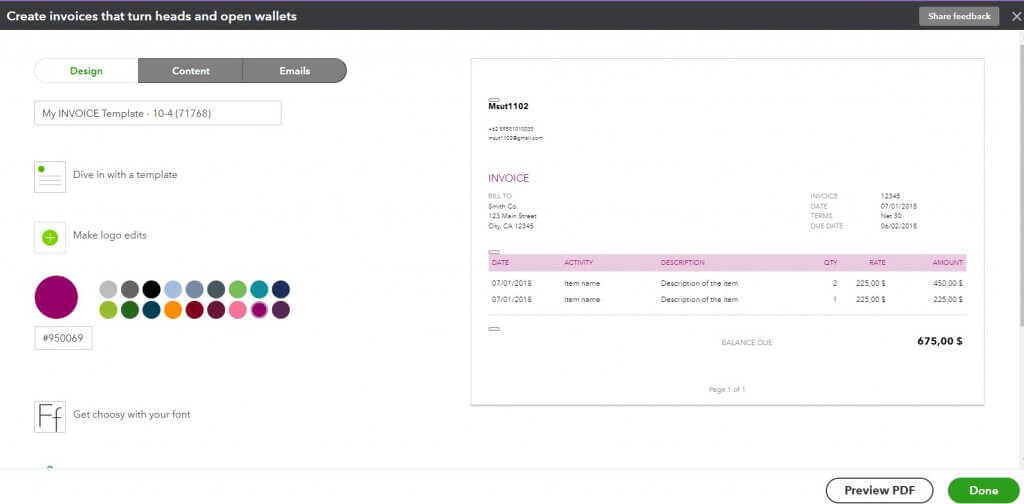Viewport: 1024px width, 504px height.
Task: Select the lime green color swatch
Action: click(x=108, y=310)
